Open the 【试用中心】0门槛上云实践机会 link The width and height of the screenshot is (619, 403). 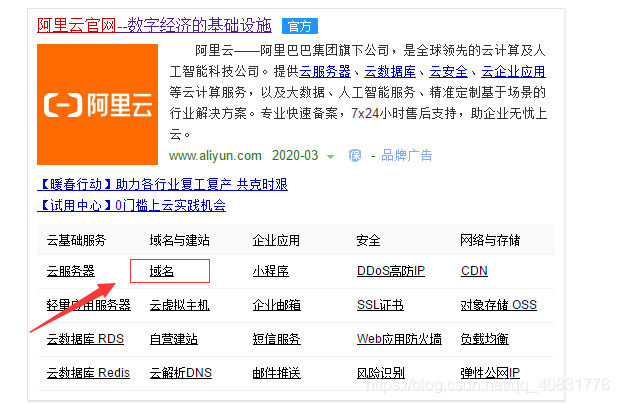pos(131,205)
